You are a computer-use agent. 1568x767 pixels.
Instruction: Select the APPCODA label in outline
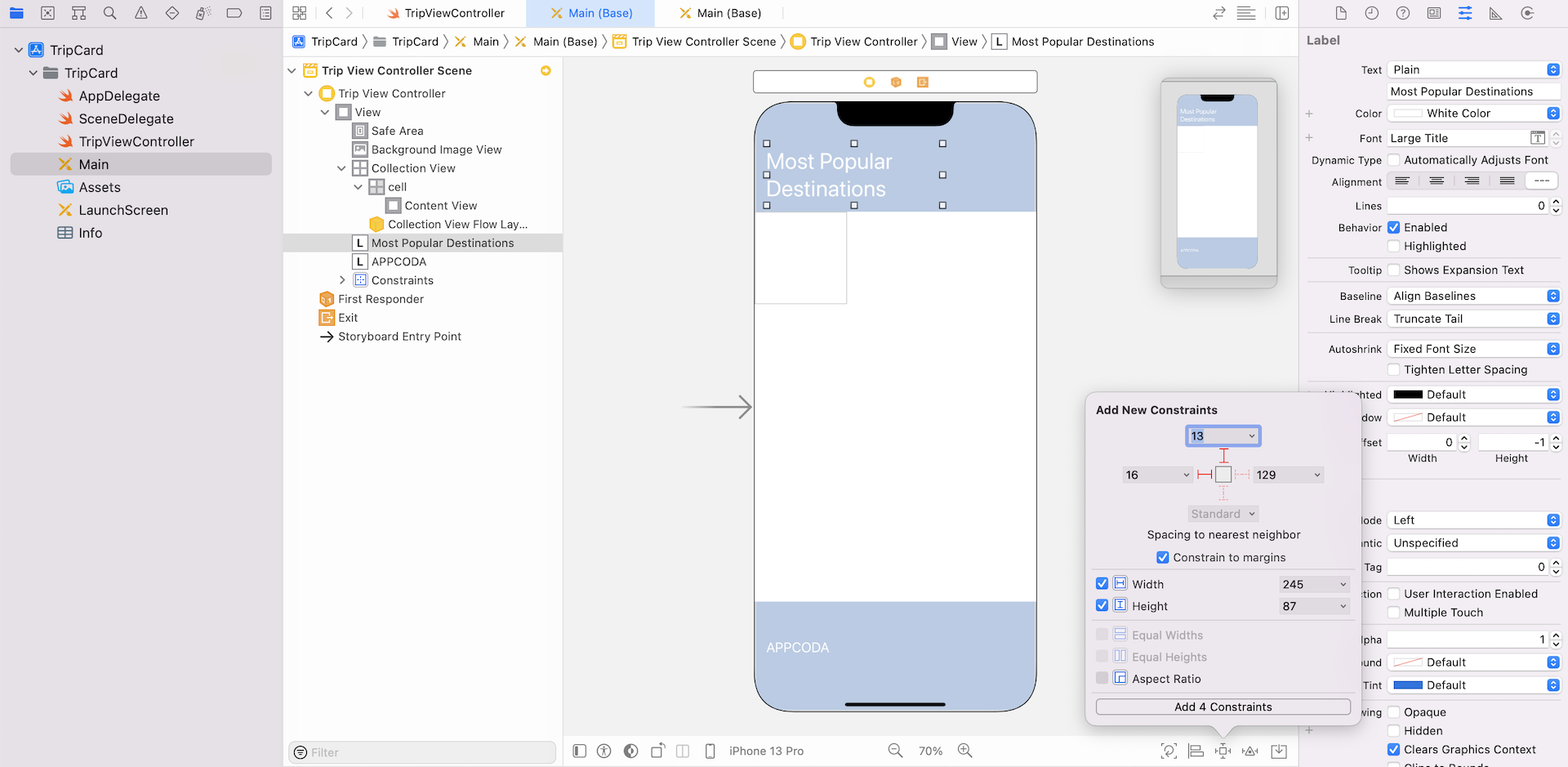tap(399, 261)
